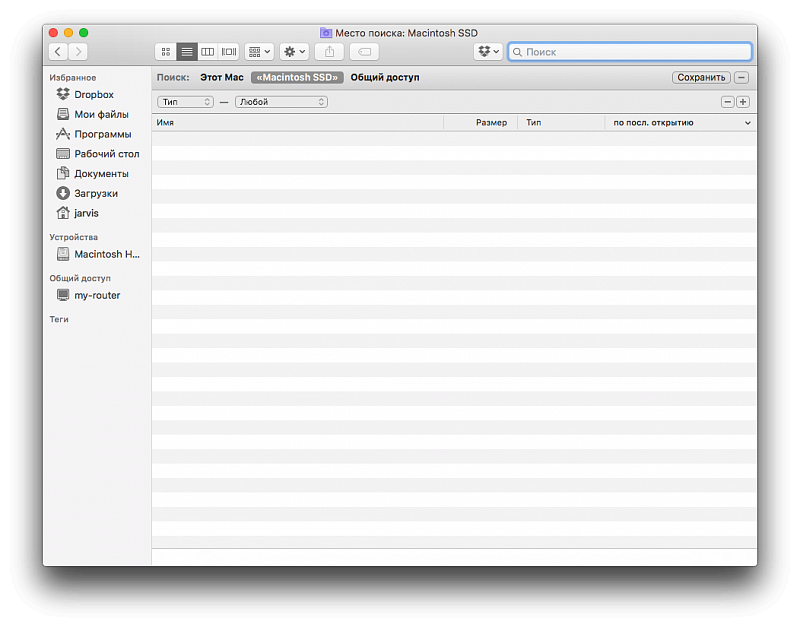This screenshot has width=800, height=627.
Task: Open the Любой value dropdown
Action: pos(281,102)
